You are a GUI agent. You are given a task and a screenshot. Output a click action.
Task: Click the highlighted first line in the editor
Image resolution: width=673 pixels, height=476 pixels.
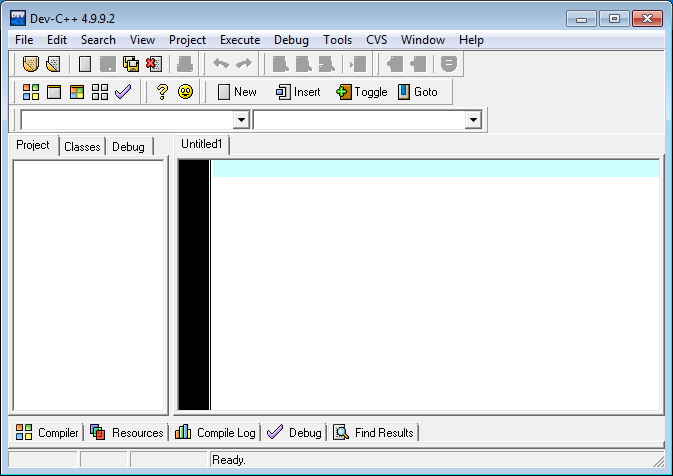pyautogui.click(x=436, y=168)
